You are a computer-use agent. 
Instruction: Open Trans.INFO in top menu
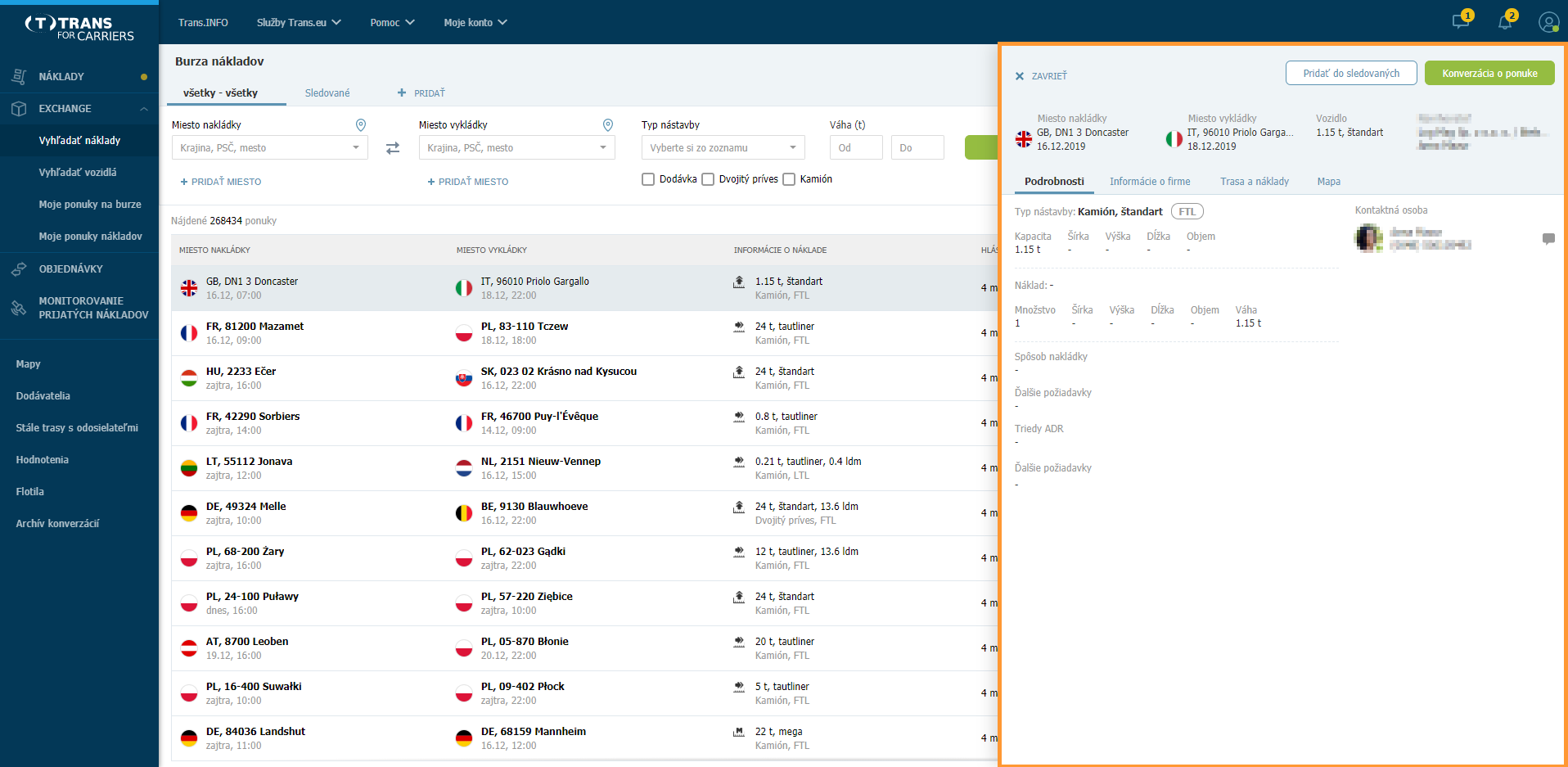pos(203,22)
